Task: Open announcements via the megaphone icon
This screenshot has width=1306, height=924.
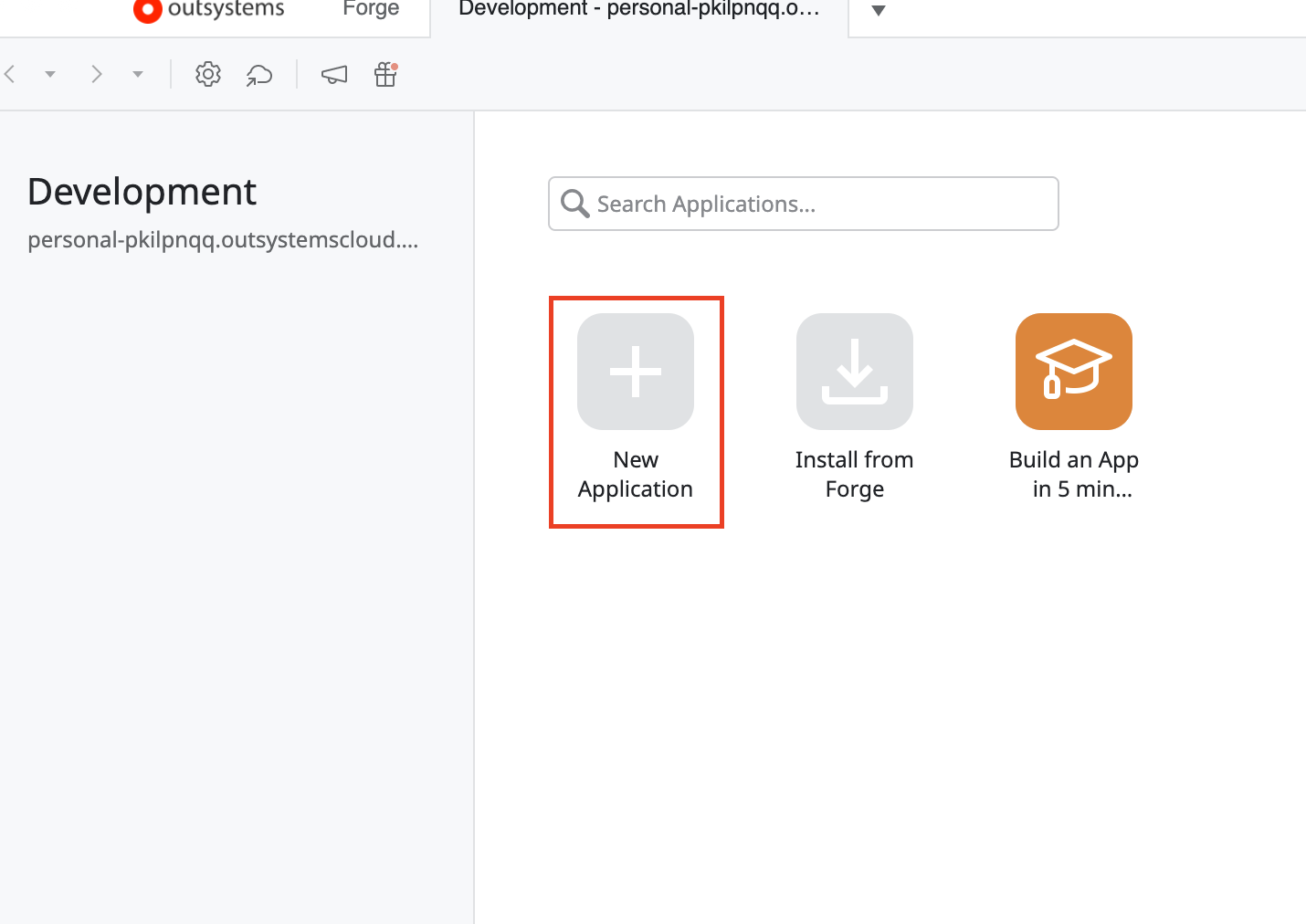Action: click(x=333, y=74)
